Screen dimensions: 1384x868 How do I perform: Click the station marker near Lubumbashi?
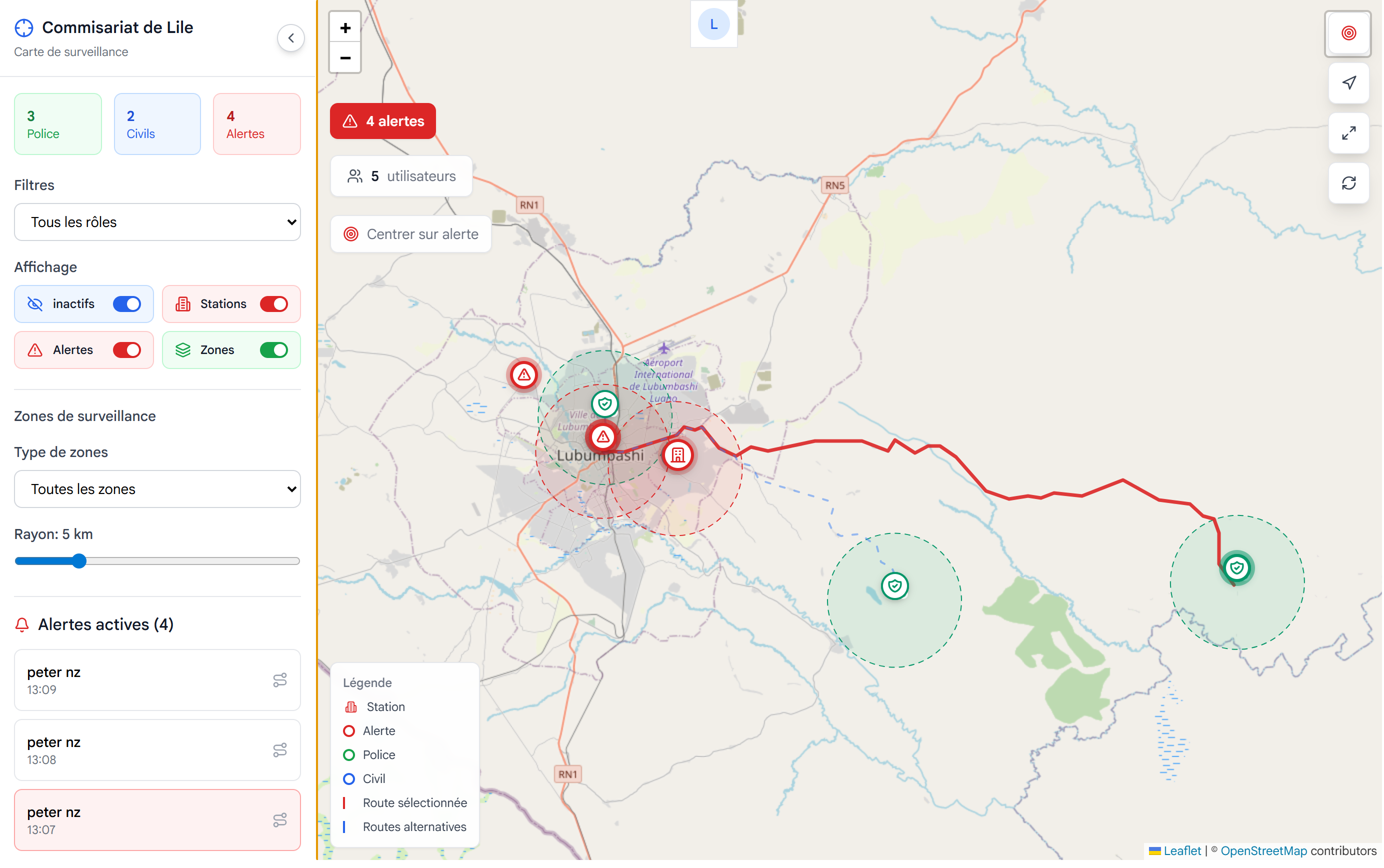pyautogui.click(x=678, y=454)
